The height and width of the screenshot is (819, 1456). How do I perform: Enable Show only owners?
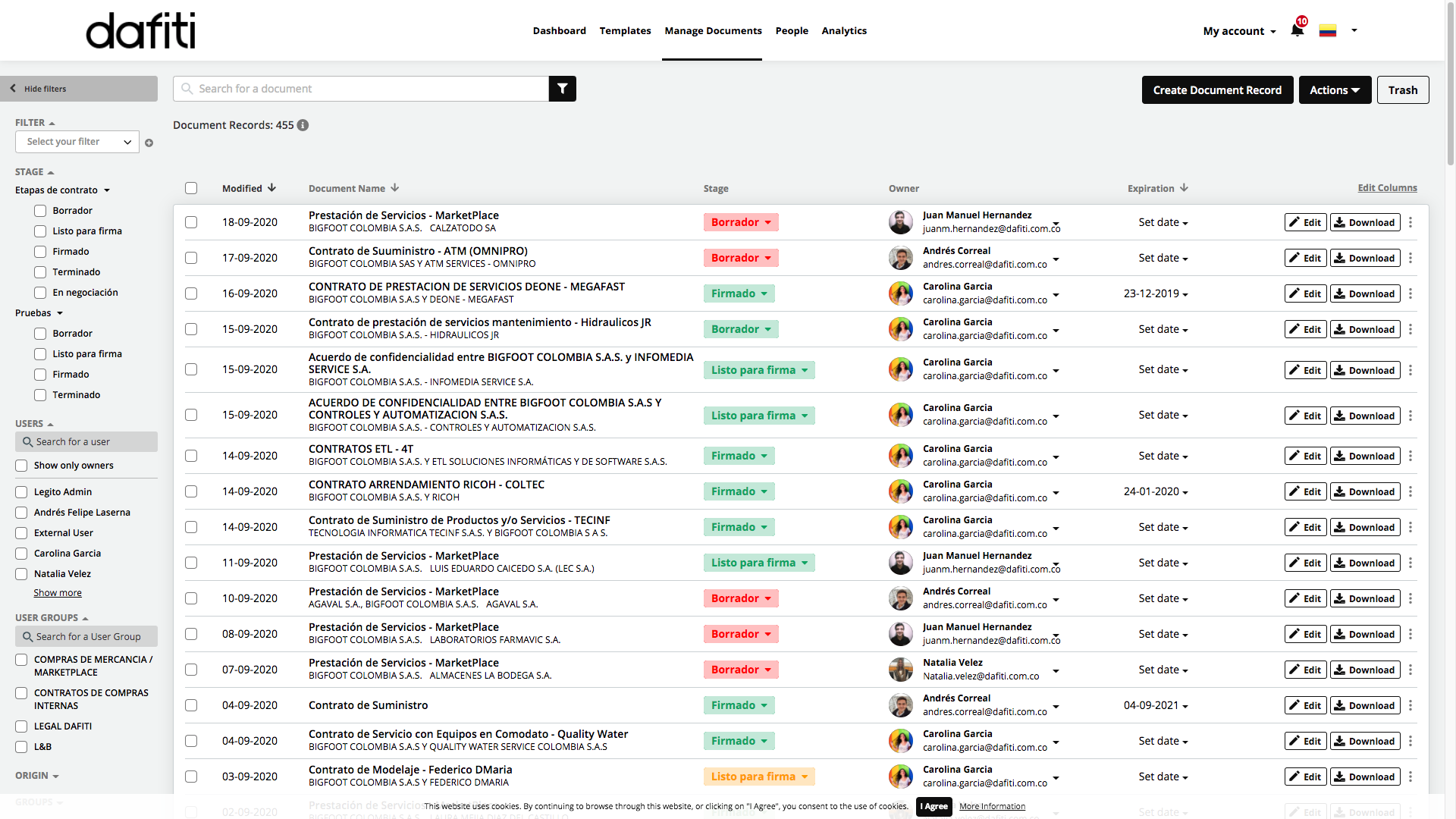point(21,466)
